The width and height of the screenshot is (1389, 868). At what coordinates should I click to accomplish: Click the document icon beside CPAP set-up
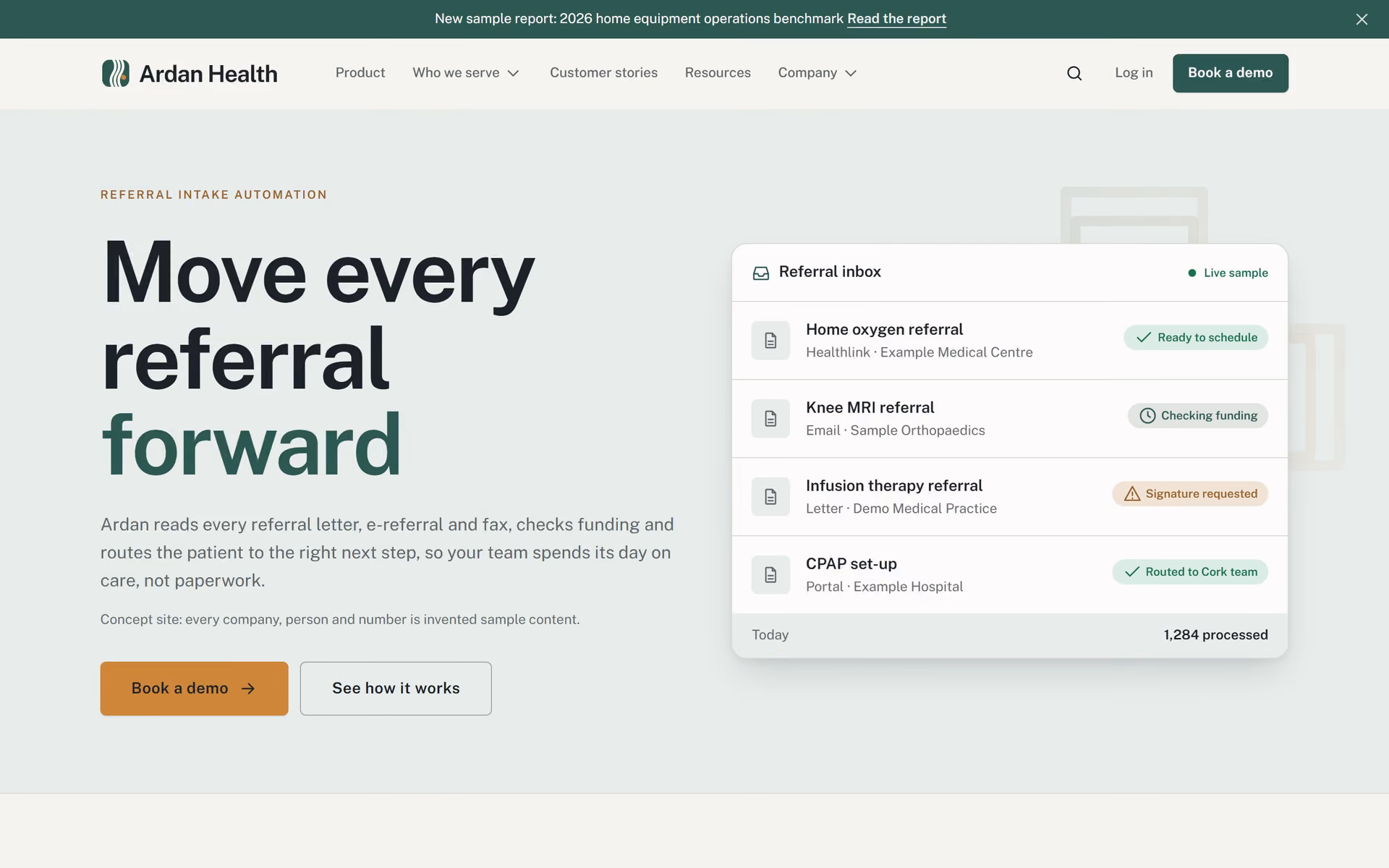tap(770, 575)
